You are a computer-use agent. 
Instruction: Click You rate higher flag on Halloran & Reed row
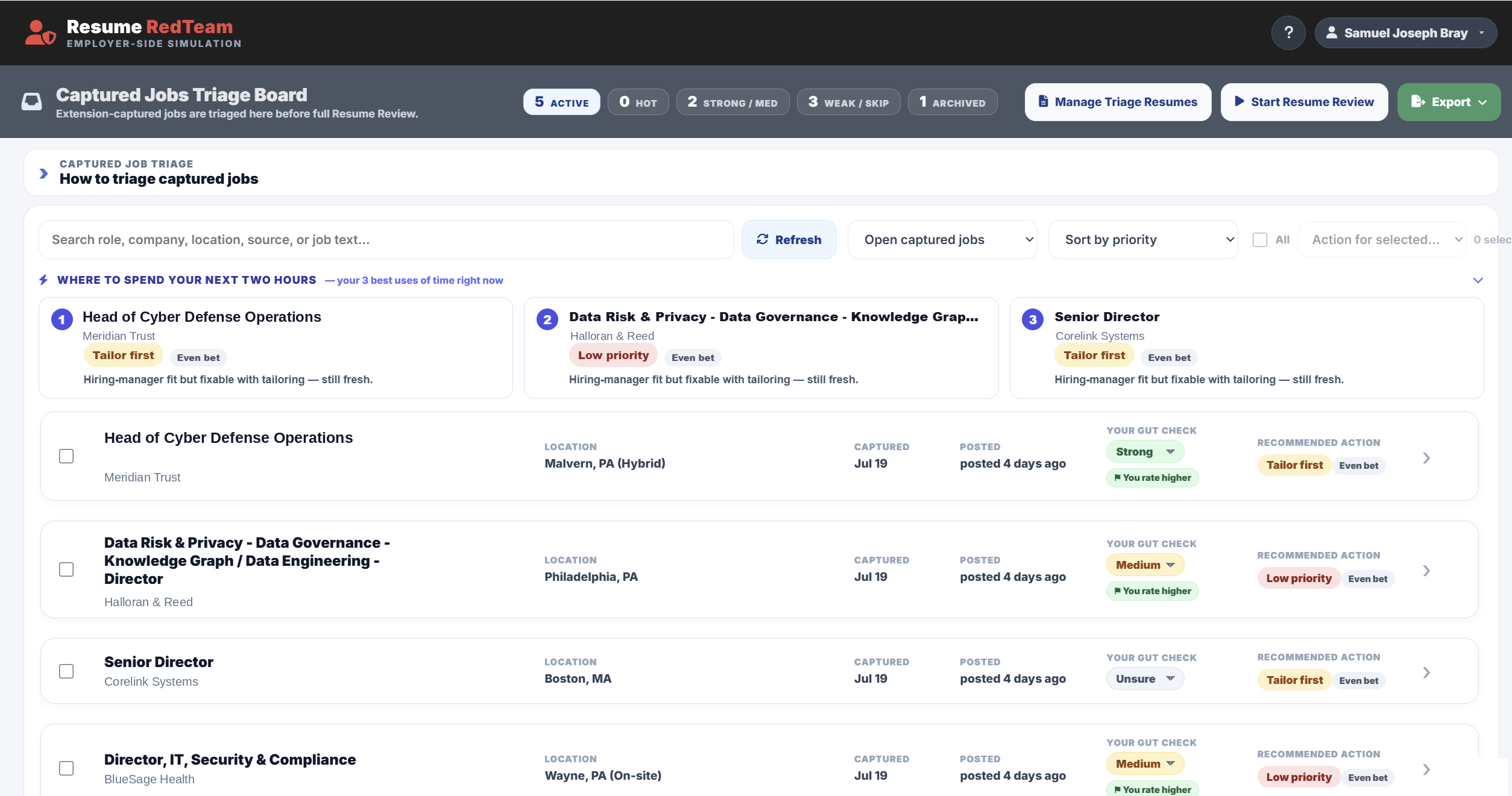click(1152, 591)
